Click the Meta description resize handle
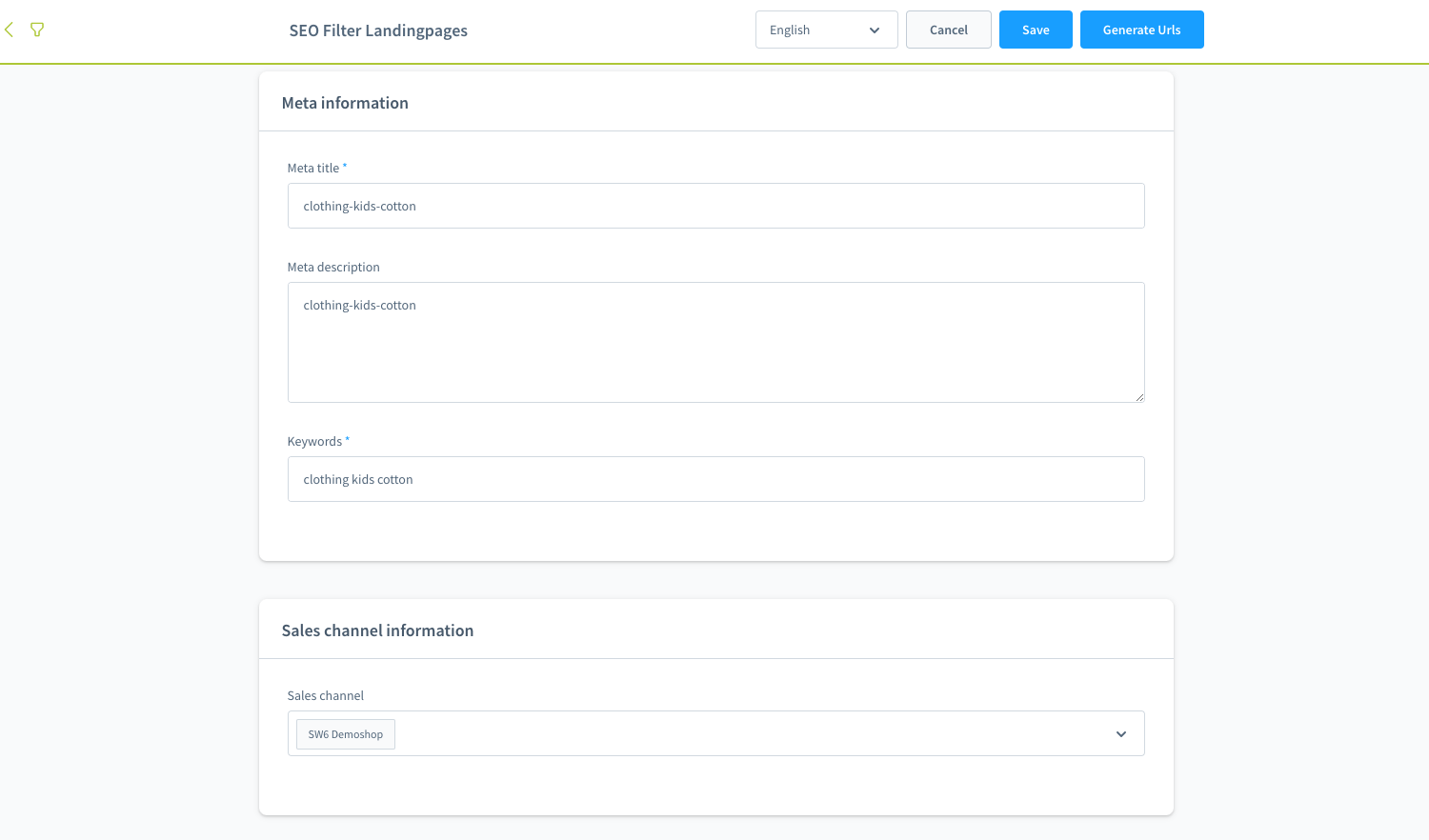The height and width of the screenshot is (840, 1429). [1139, 397]
